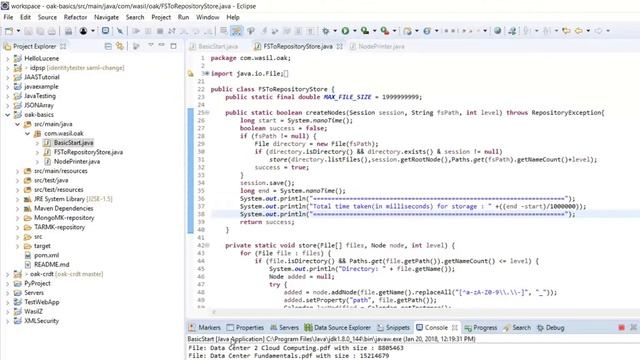Select README.md in Project Explorer
The height and width of the screenshot is (360, 640).
(51, 265)
